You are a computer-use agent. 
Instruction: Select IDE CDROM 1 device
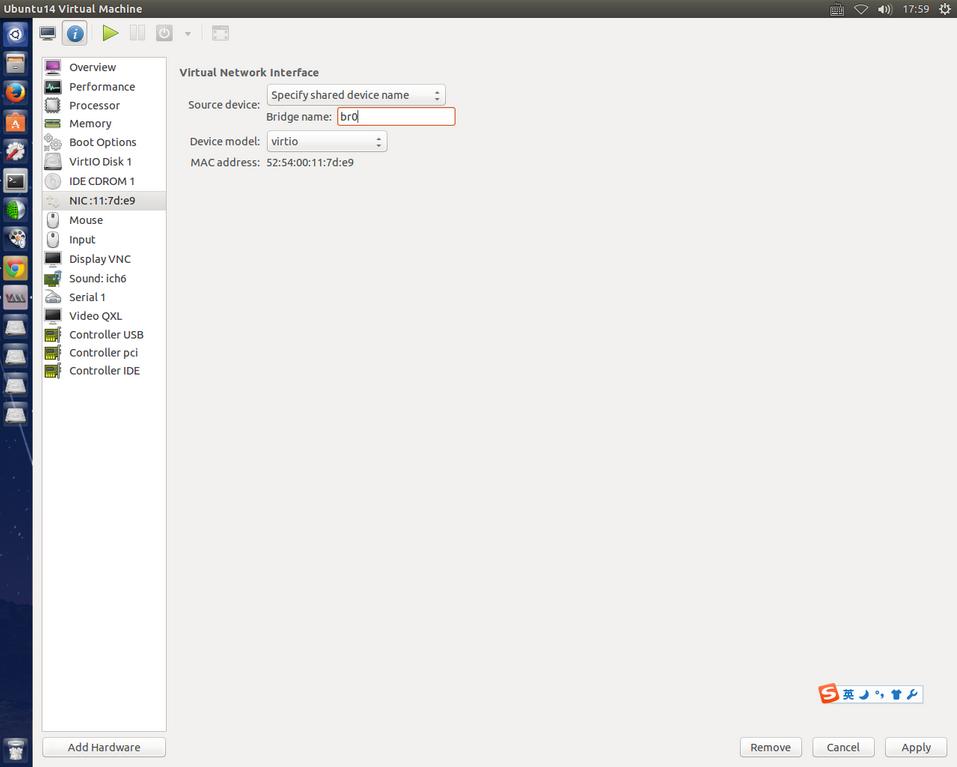click(101, 181)
